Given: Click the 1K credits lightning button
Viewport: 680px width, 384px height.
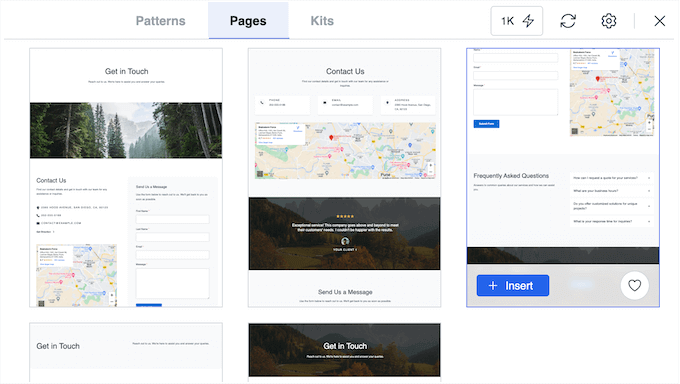Looking at the screenshot, I should click(517, 21).
